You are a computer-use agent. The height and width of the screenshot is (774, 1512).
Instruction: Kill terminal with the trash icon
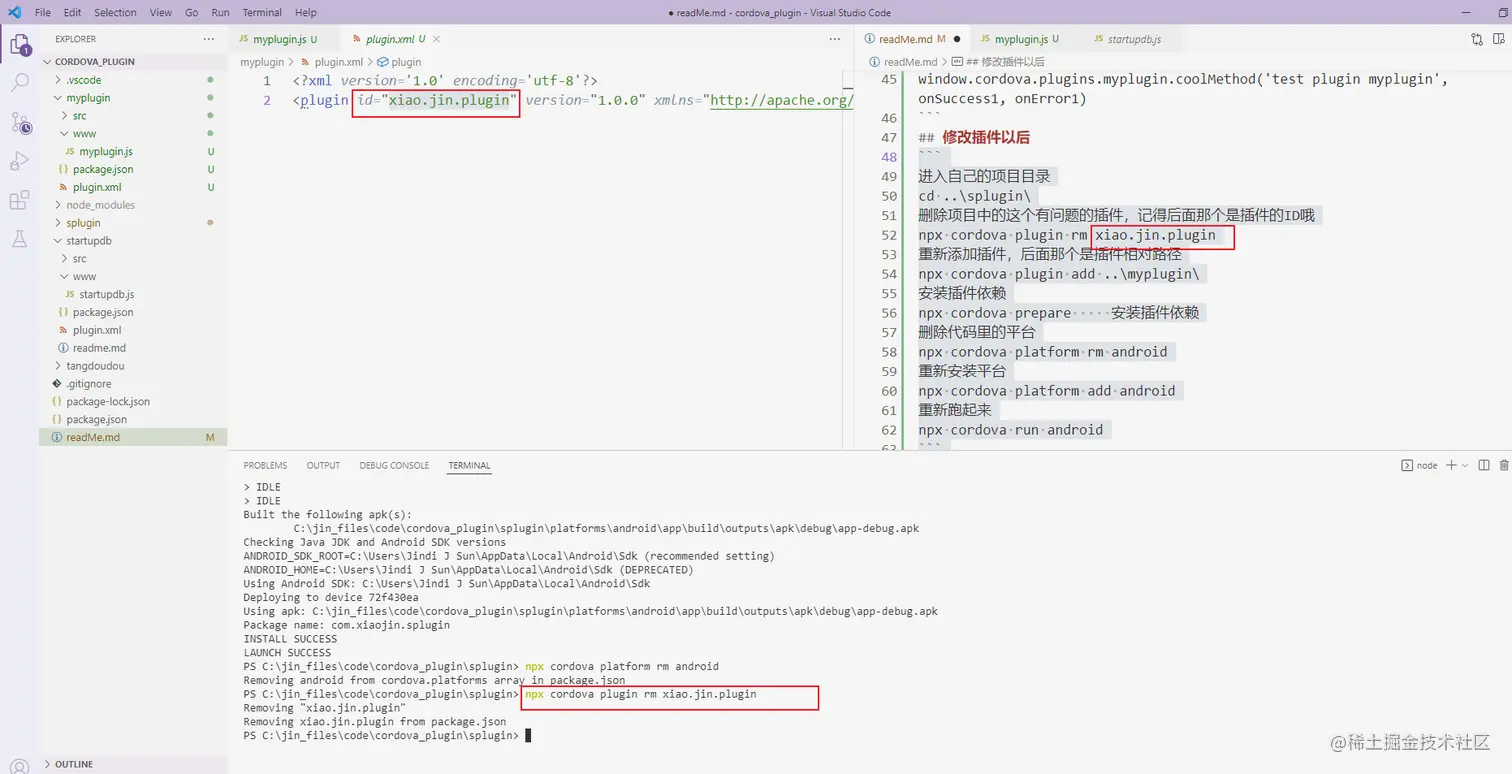coord(1503,465)
